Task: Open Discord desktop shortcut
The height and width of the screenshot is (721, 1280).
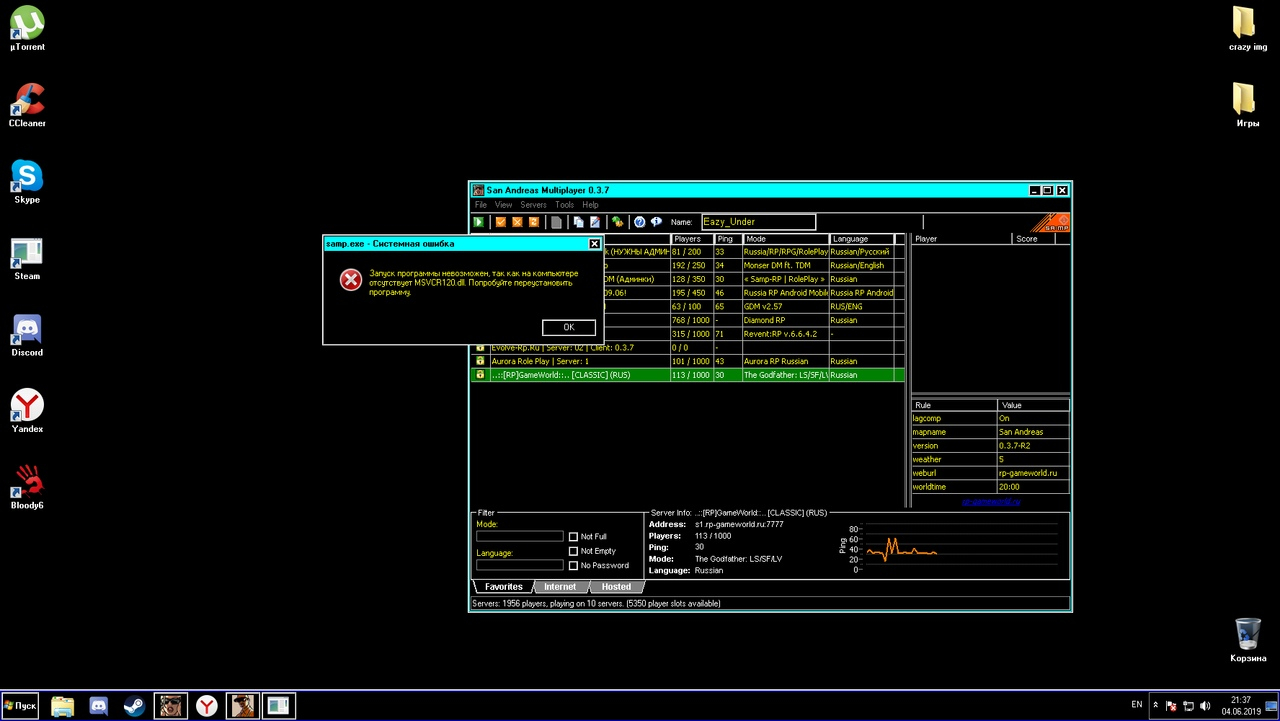Action: click(27, 334)
